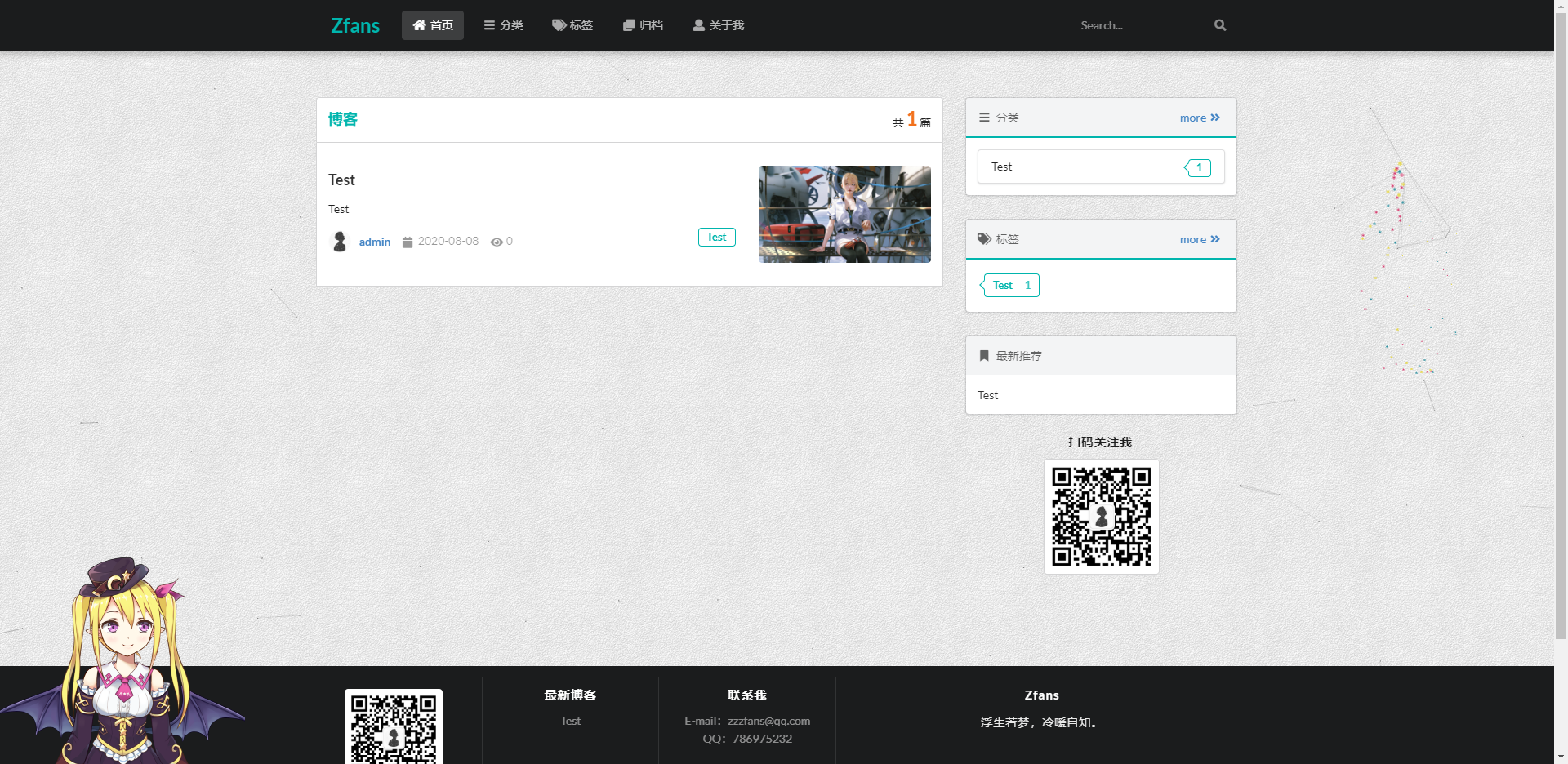The width and height of the screenshot is (1568, 764).
Task: Click the search magnifier icon
Action: pos(1220,25)
